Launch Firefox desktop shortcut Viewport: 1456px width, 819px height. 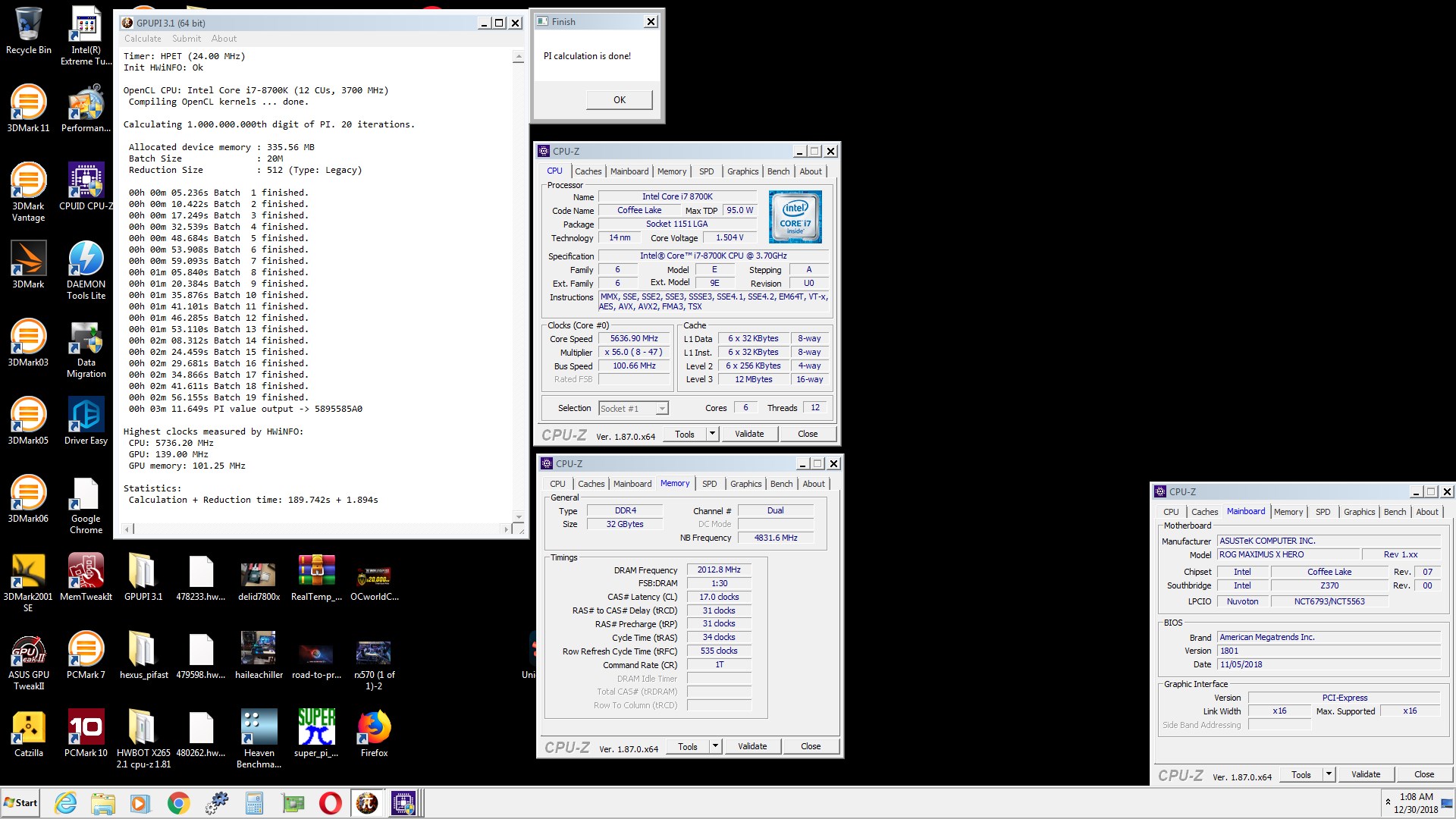374,733
